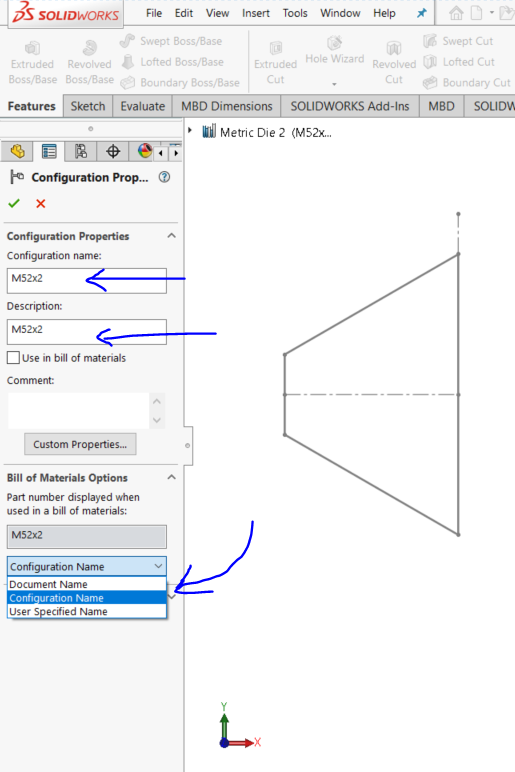The image size is (515, 772).
Task: Switch to the Features tab
Action: tap(32, 106)
